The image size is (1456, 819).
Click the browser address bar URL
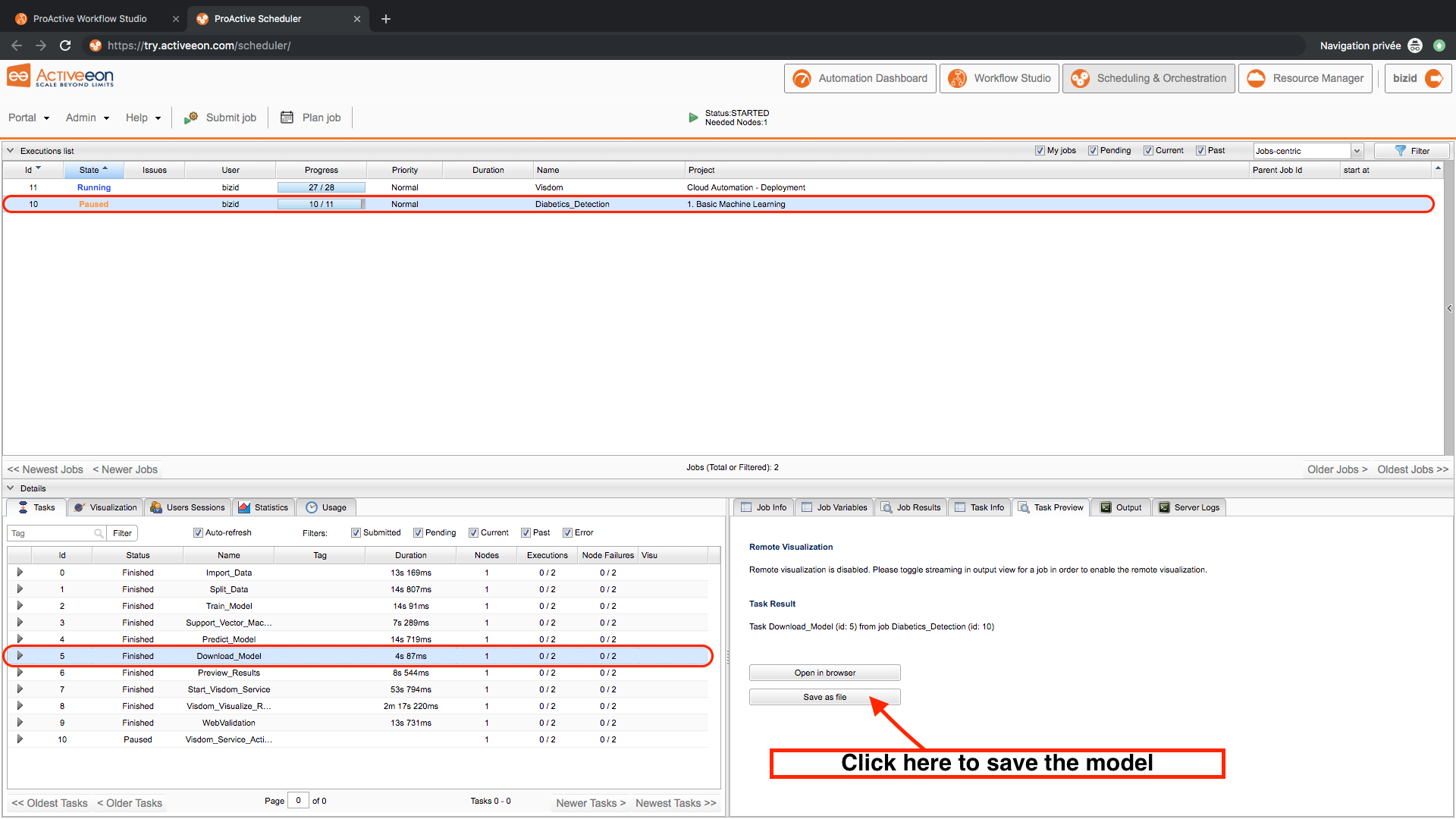(x=199, y=45)
